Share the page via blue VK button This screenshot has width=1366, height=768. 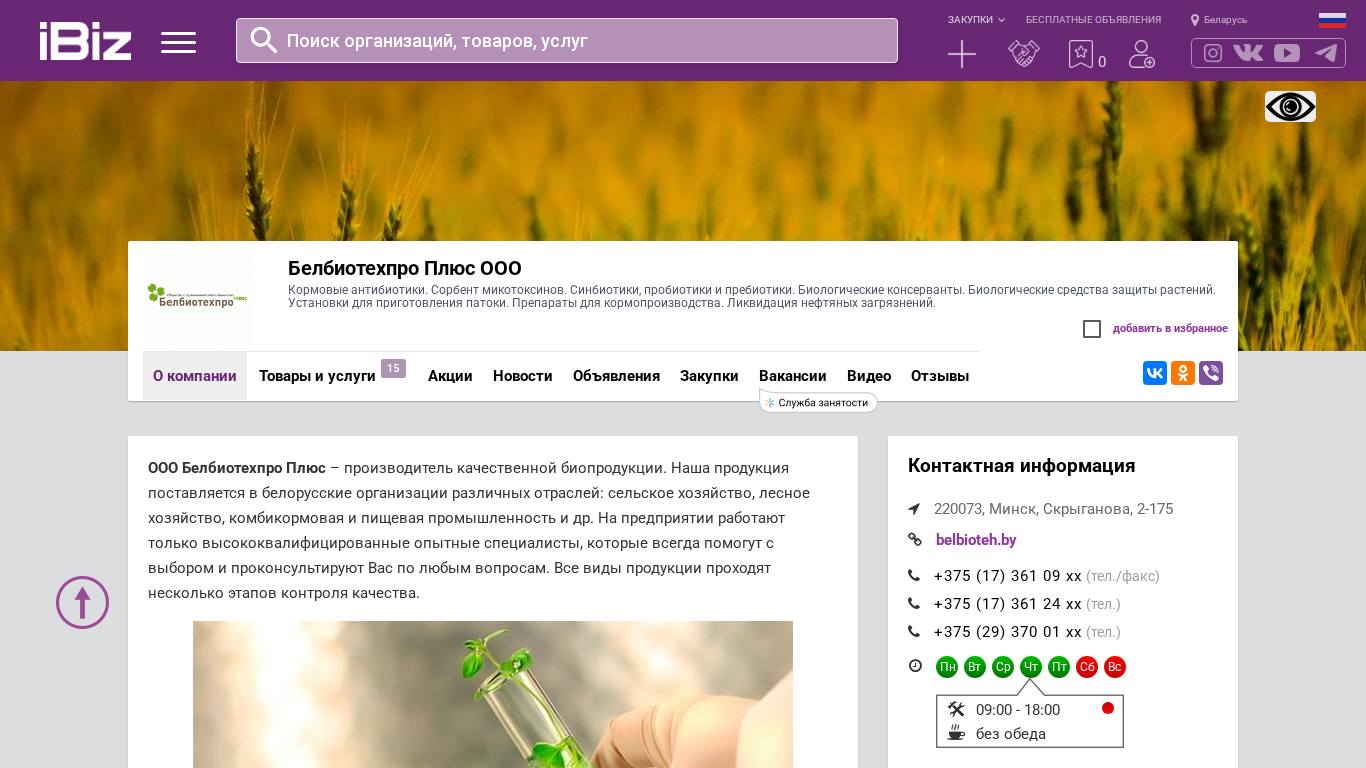pyautogui.click(x=1155, y=373)
